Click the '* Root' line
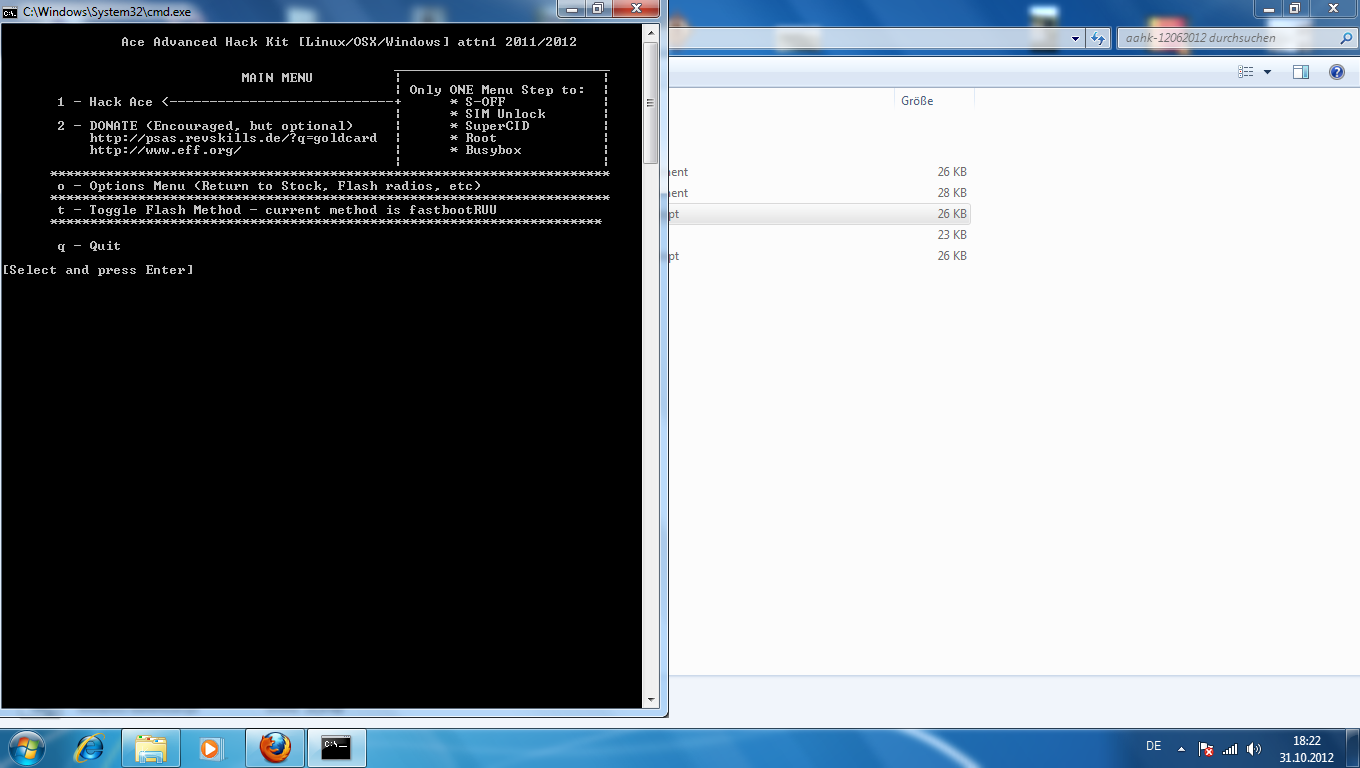The width and height of the screenshot is (1360, 768). click(473, 138)
